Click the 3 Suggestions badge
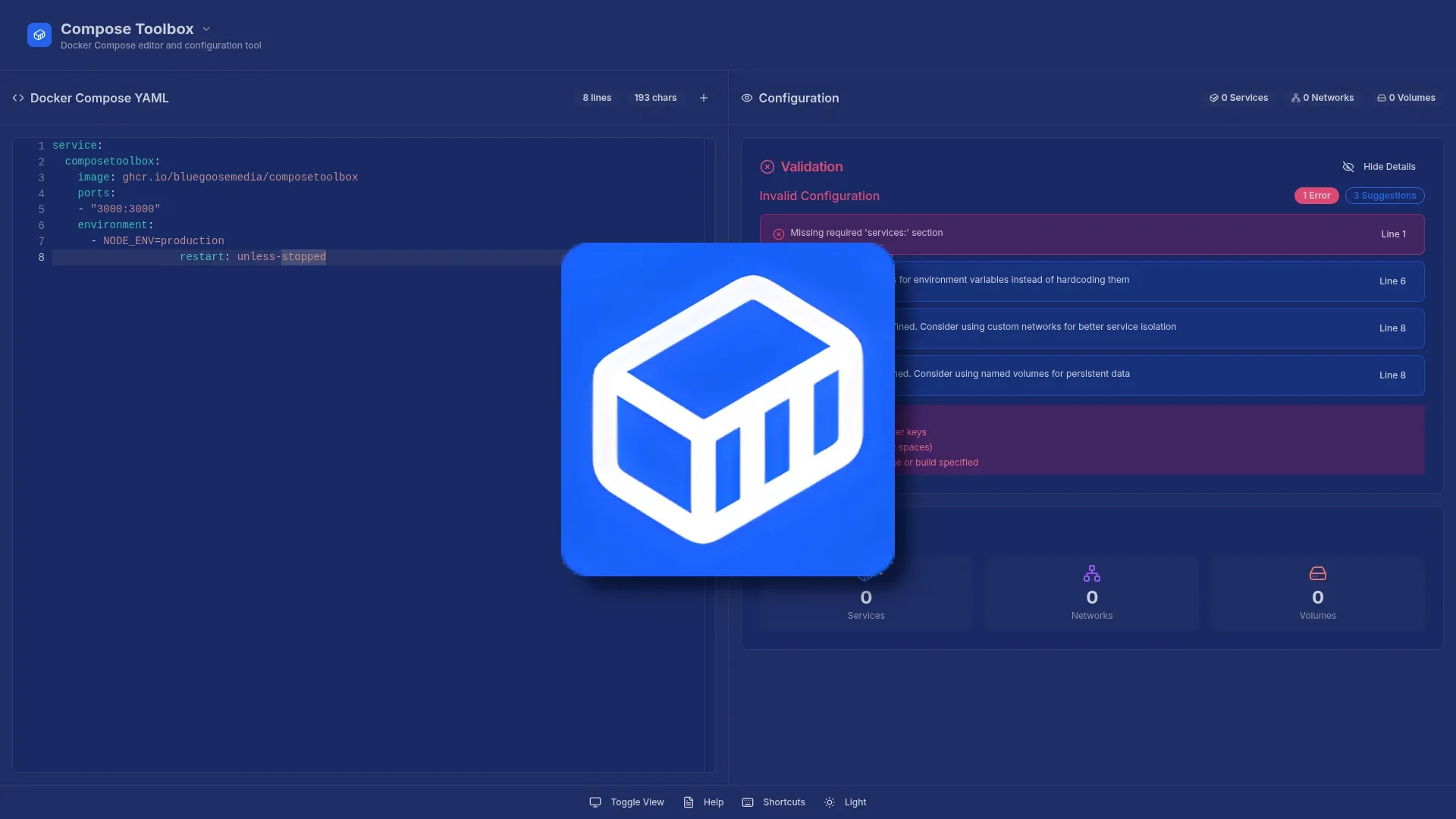This screenshot has height=819, width=1456. click(x=1385, y=196)
